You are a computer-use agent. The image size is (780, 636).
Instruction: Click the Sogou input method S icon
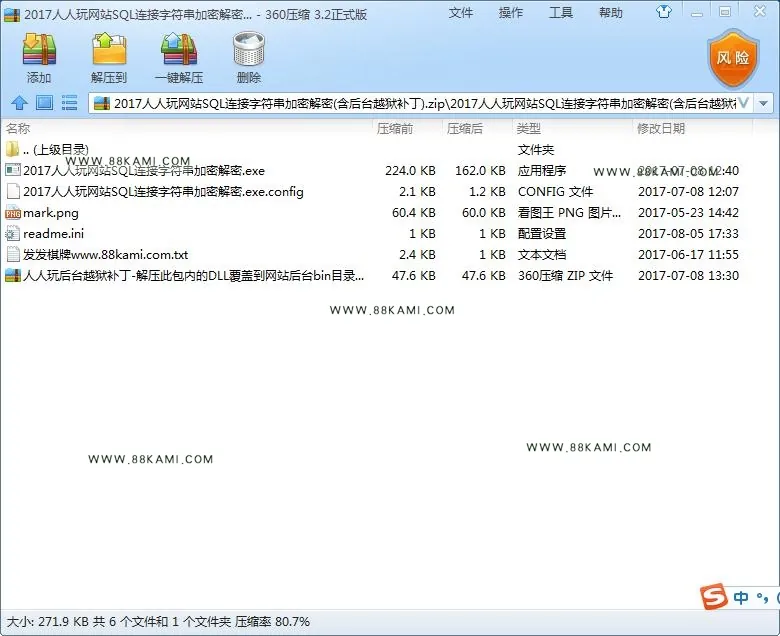click(714, 596)
